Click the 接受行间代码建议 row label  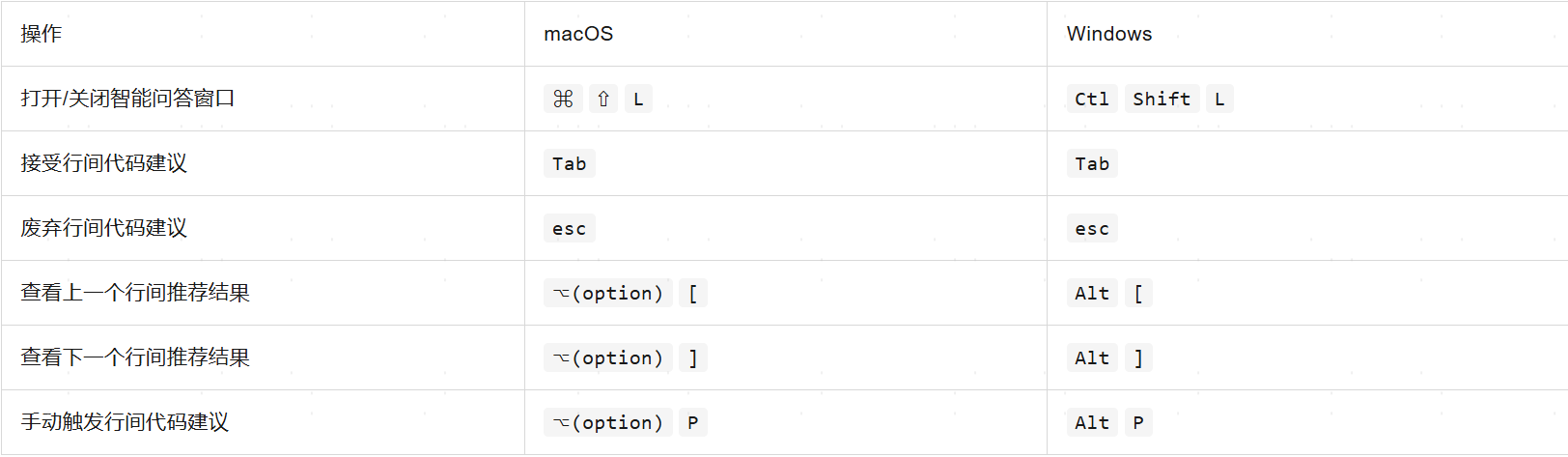coord(103,163)
